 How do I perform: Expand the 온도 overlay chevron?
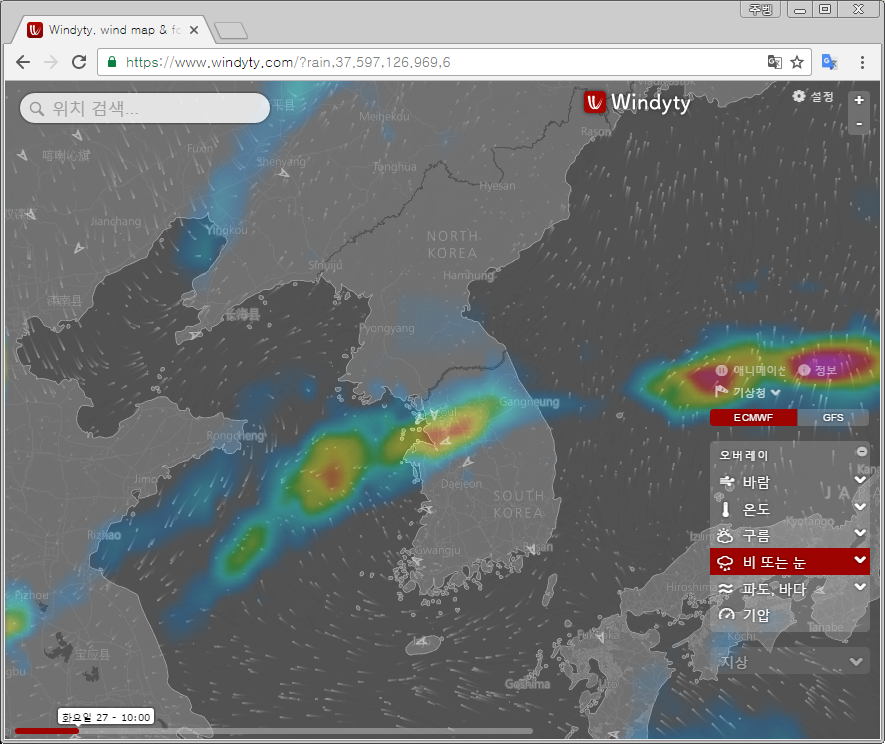point(860,506)
